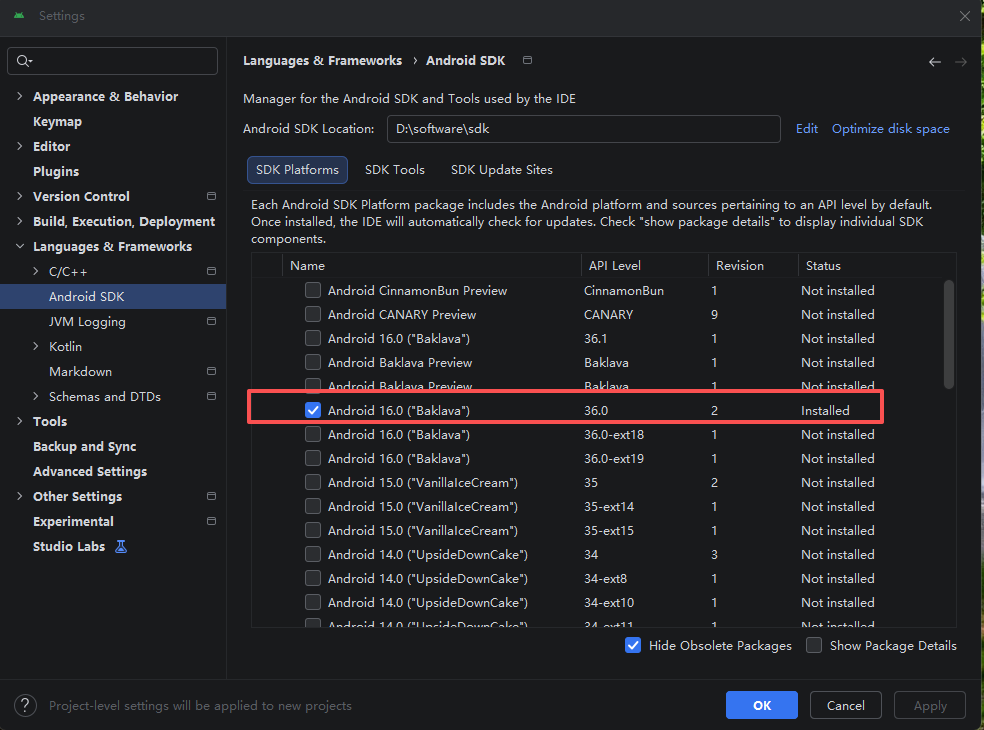This screenshot has height=730, width=984.
Task: Sort by Name column header
Action: 432,266
